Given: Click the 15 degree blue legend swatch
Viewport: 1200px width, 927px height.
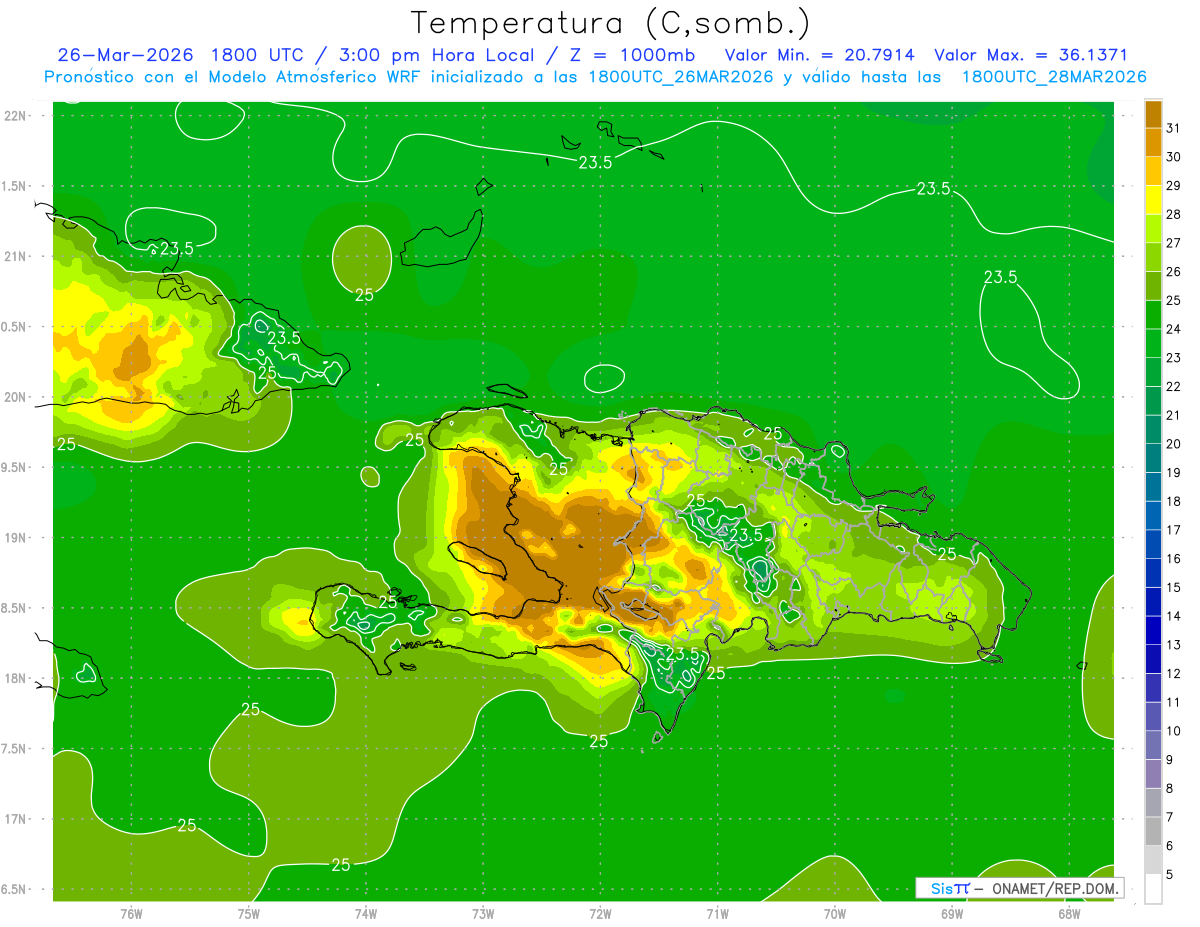Looking at the screenshot, I should click(x=1153, y=573).
